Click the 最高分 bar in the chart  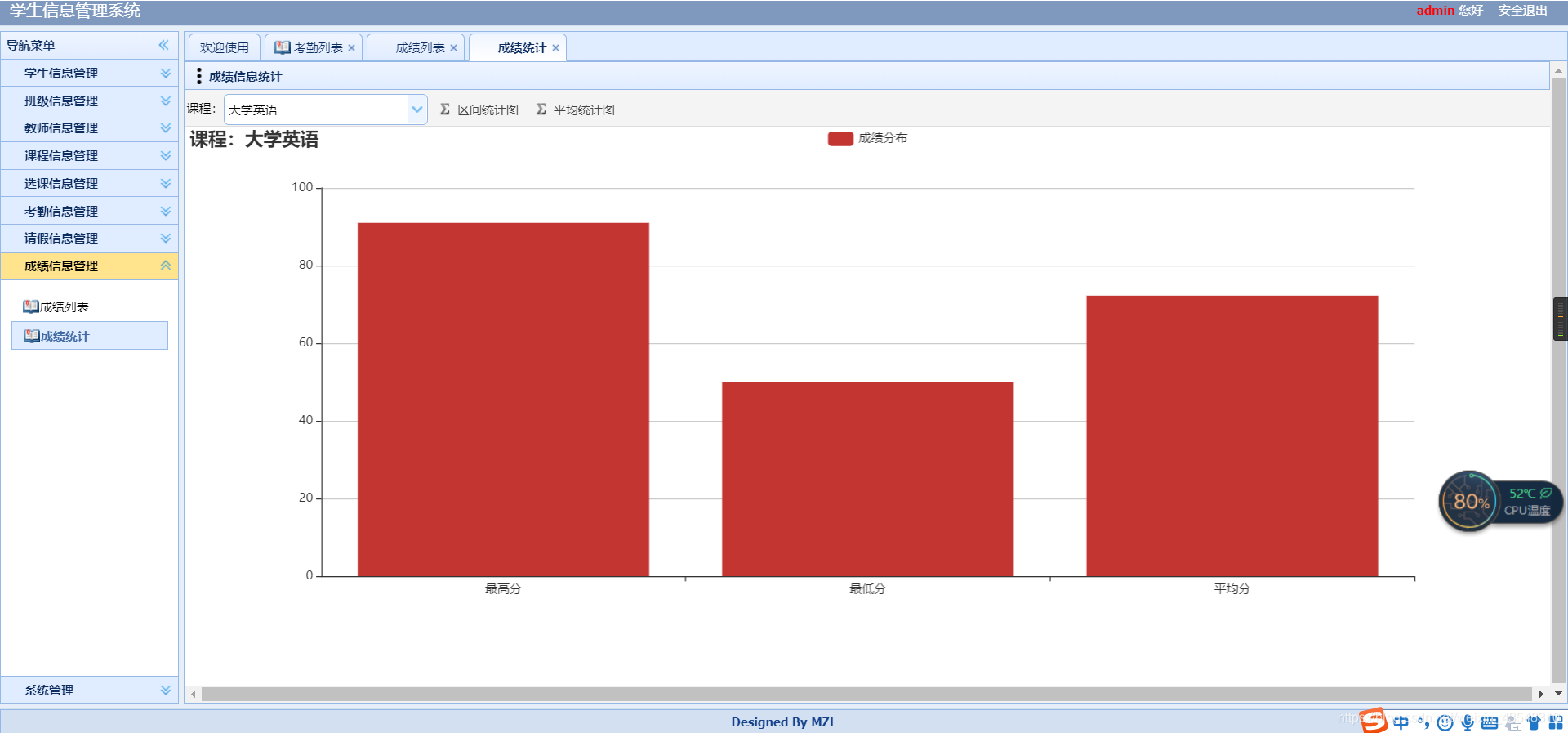[x=503, y=400]
